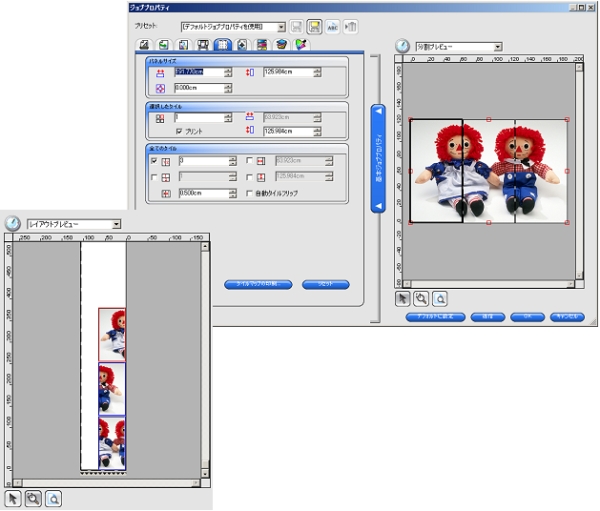Select the zoom magnifier tool under the layout preview

pos(33,499)
